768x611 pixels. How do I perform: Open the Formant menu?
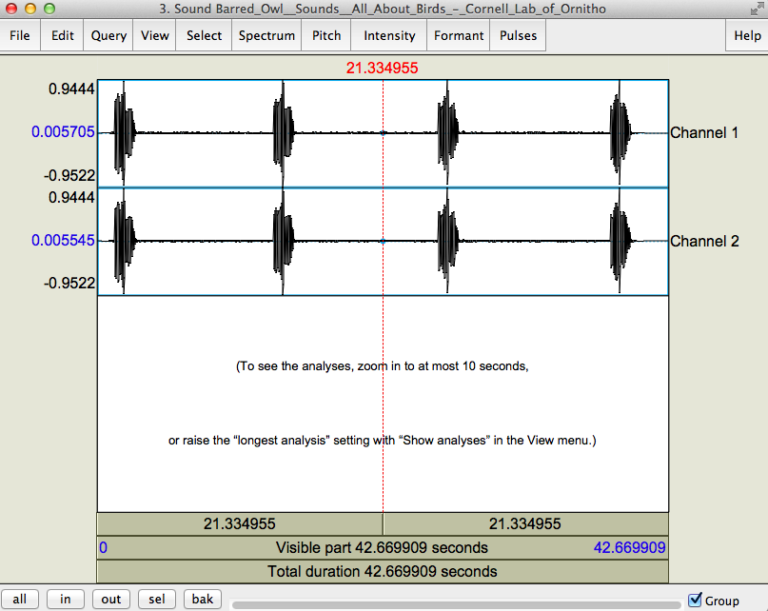pyautogui.click(x=459, y=36)
